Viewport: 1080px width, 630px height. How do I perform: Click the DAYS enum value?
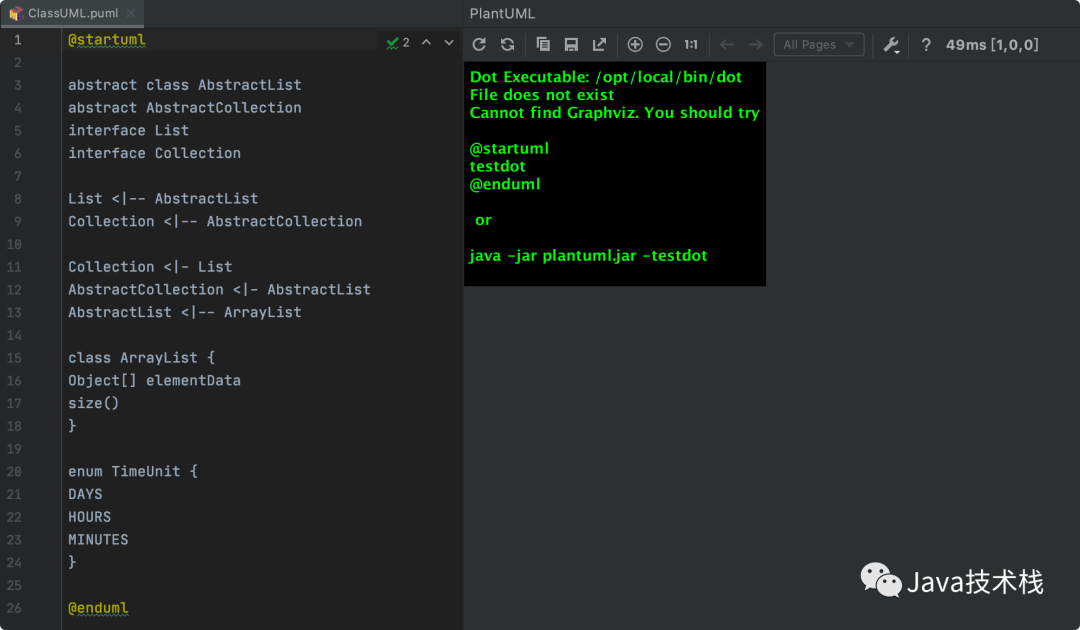(85, 494)
